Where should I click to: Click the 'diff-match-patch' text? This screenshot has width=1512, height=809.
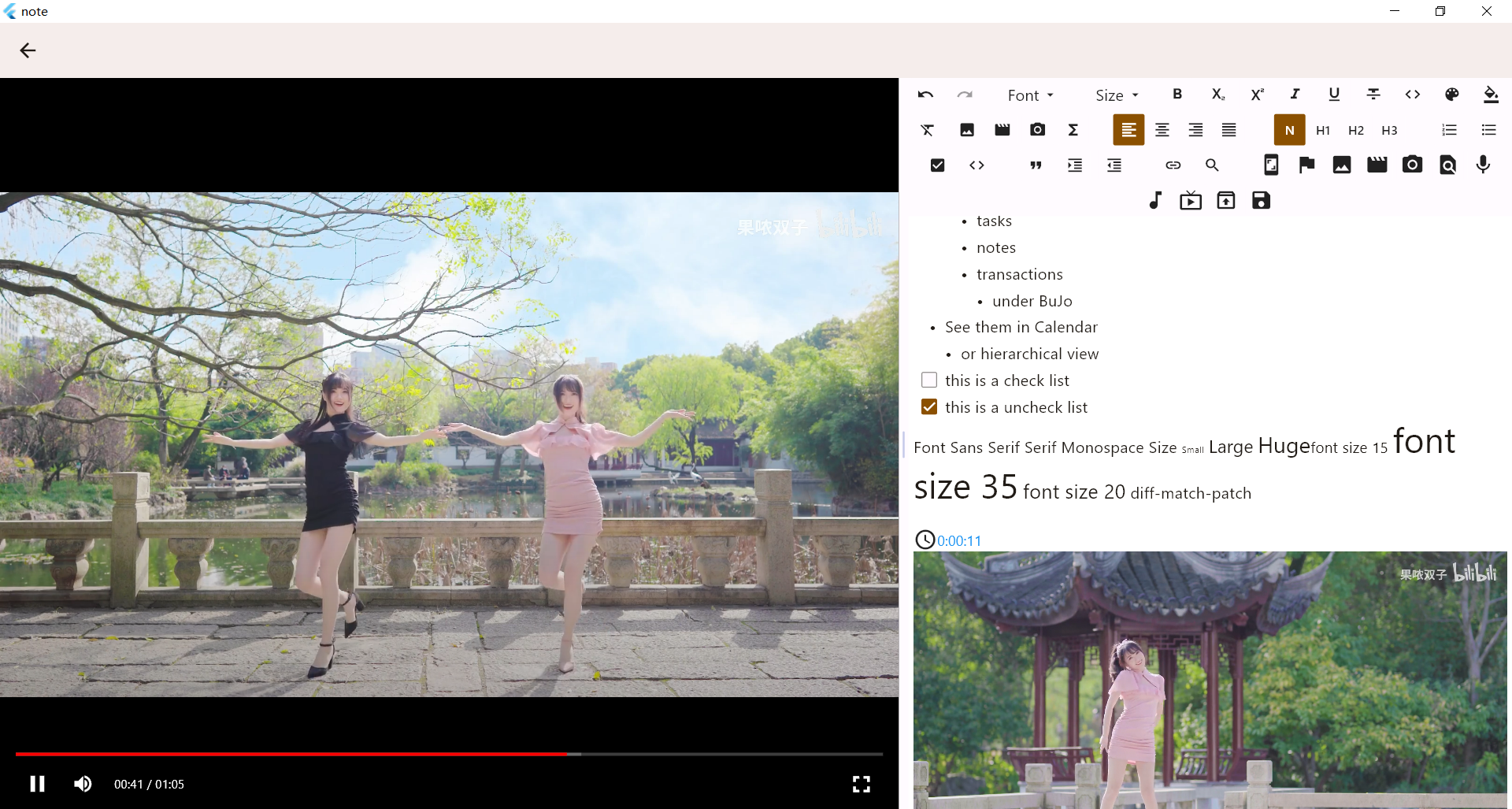point(1191,493)
